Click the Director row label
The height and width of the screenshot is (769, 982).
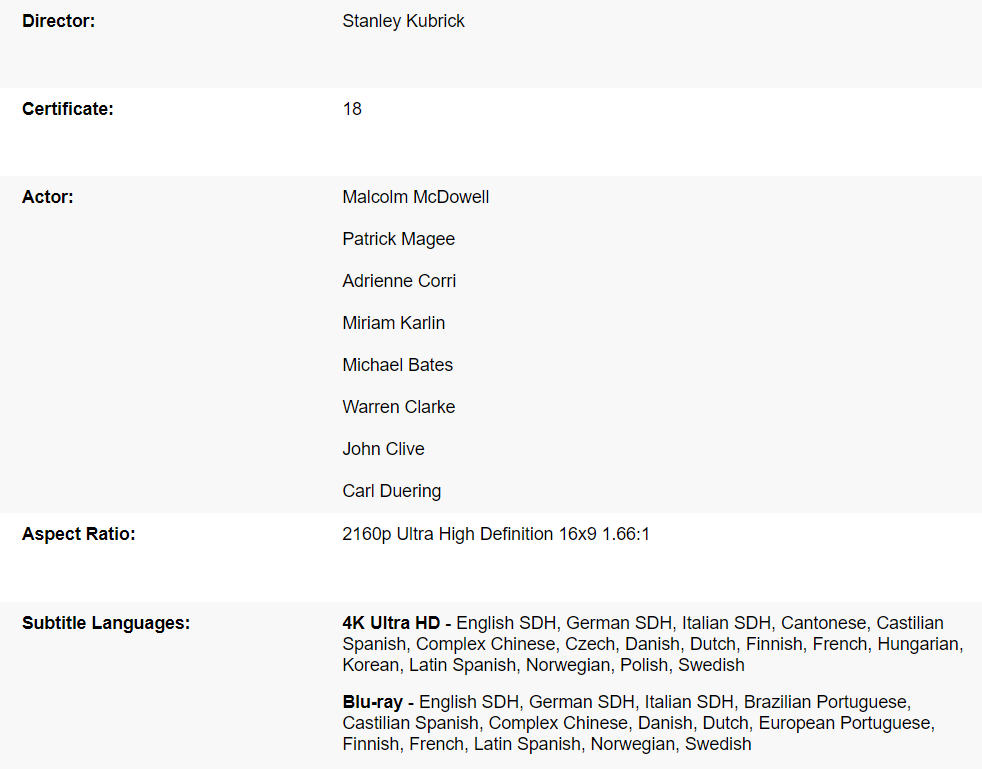coord(58,21)
